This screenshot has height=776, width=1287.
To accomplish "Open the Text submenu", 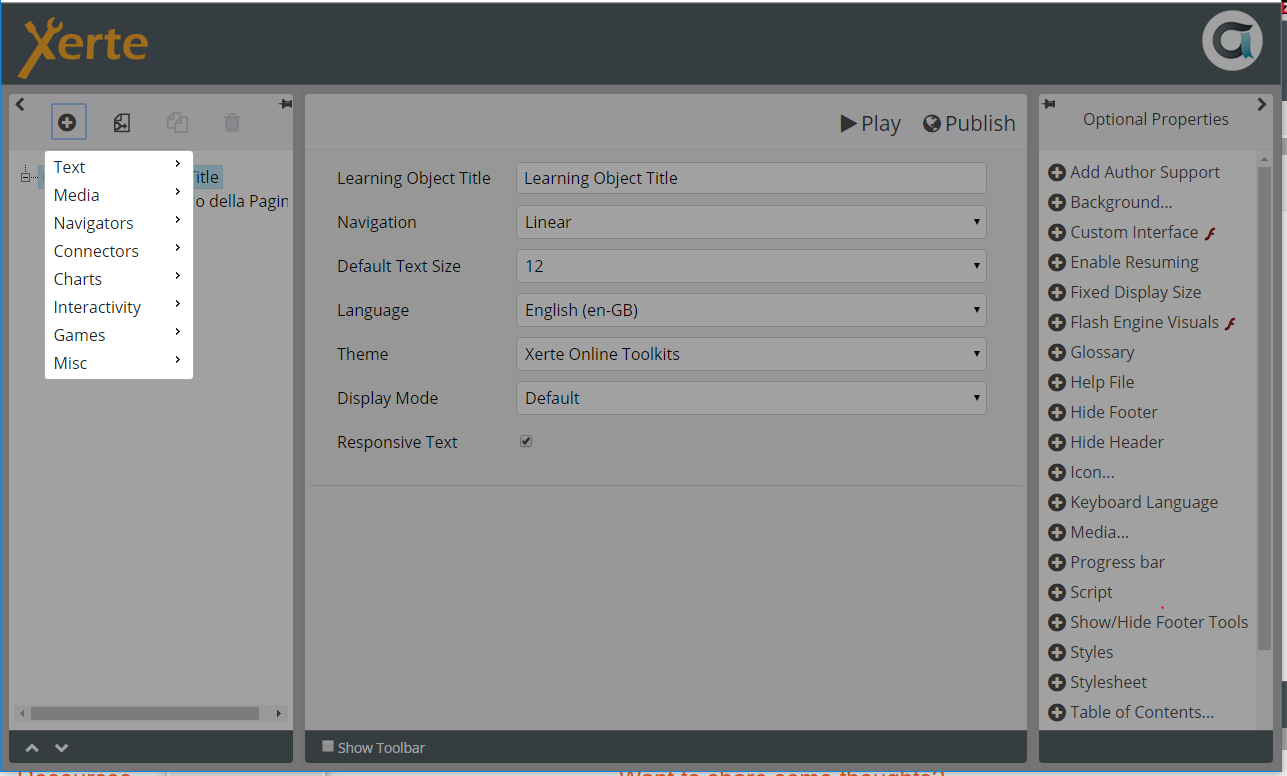I will [x=118, y=167].
